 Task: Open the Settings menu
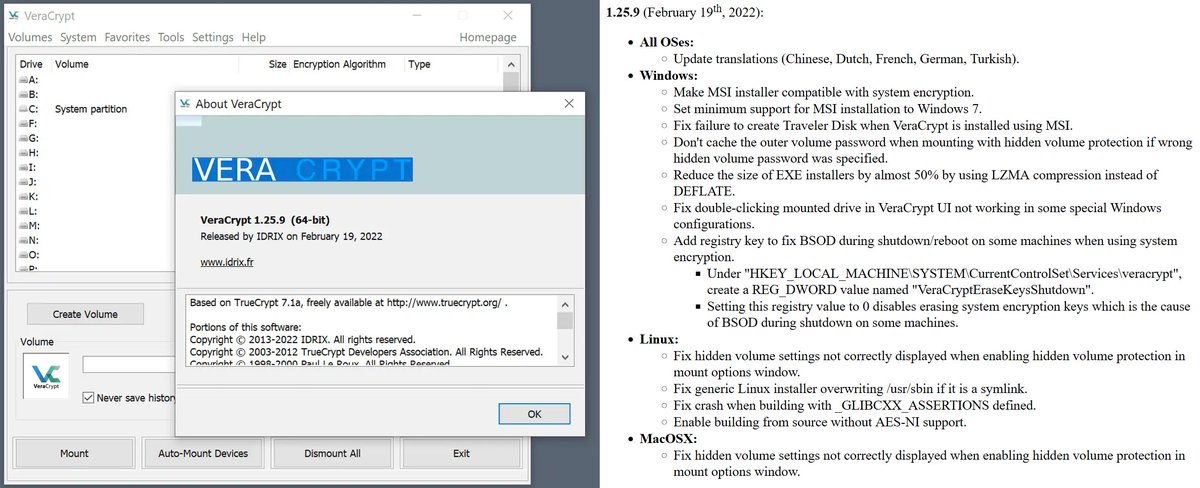[212, 37]
